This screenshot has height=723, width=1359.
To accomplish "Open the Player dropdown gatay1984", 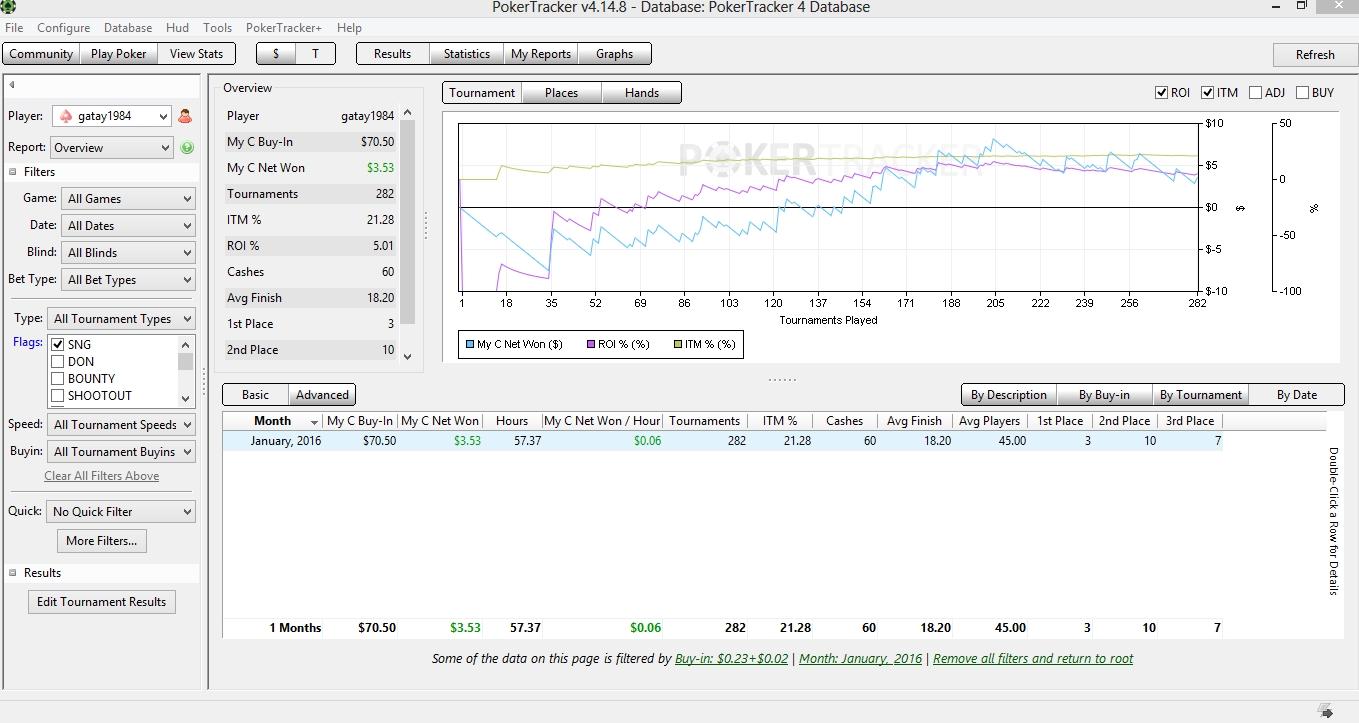I will (112, 116).
